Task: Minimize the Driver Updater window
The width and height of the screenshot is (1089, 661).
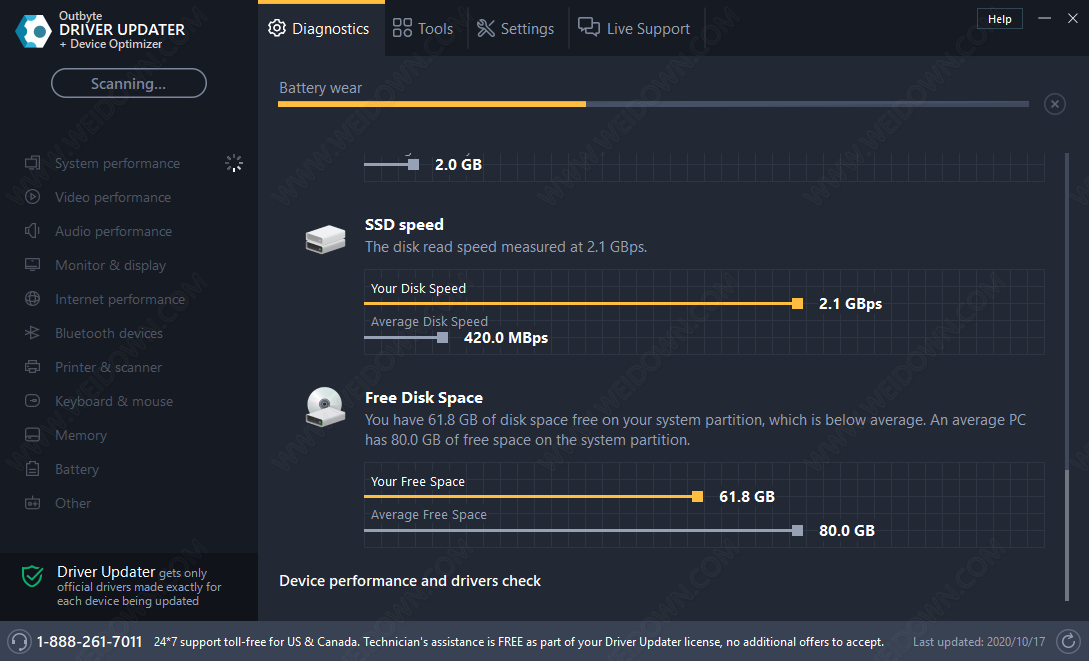Action: (x=1044, y=19)
